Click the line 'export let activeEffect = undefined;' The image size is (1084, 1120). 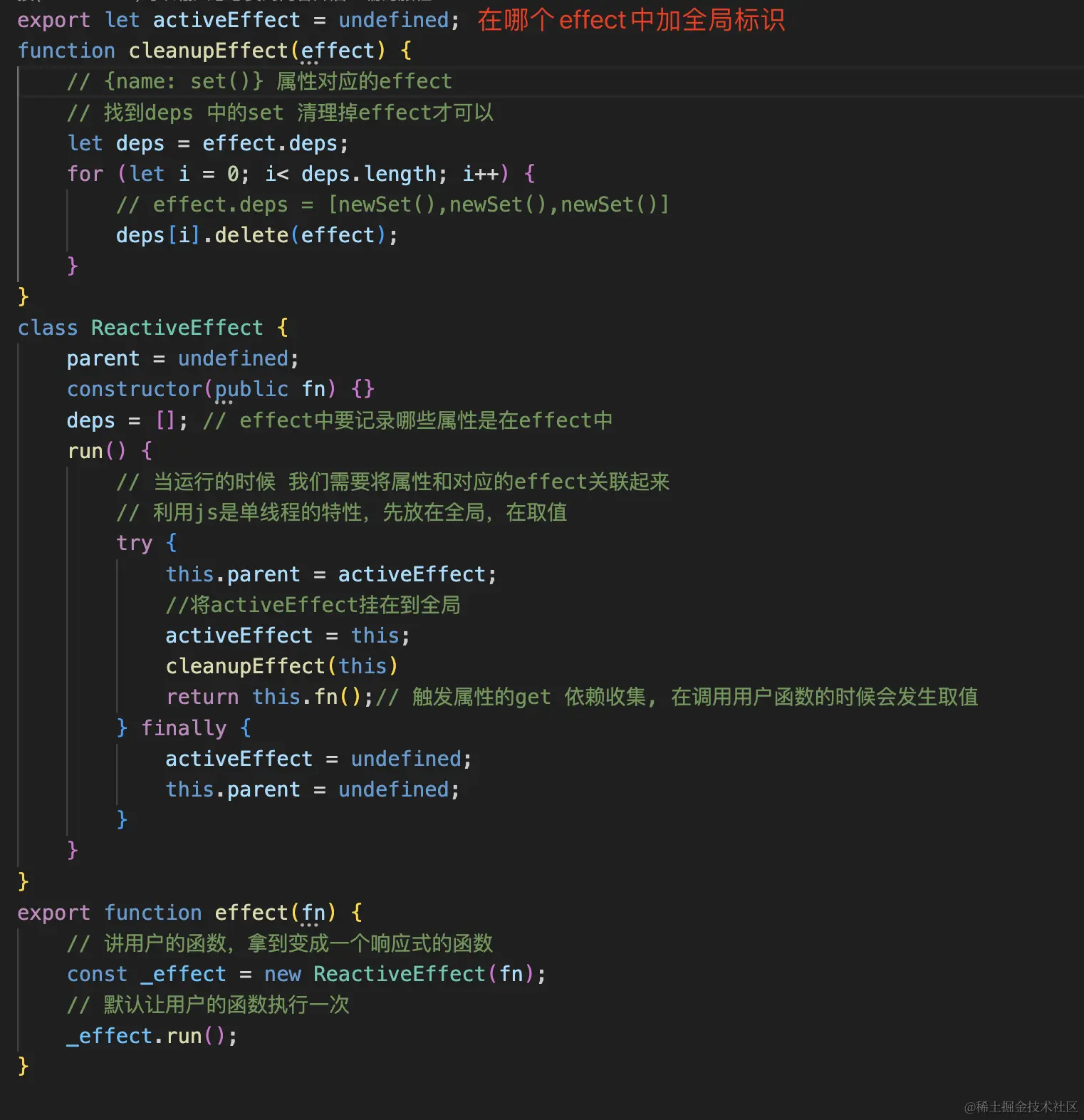(239, 20)
